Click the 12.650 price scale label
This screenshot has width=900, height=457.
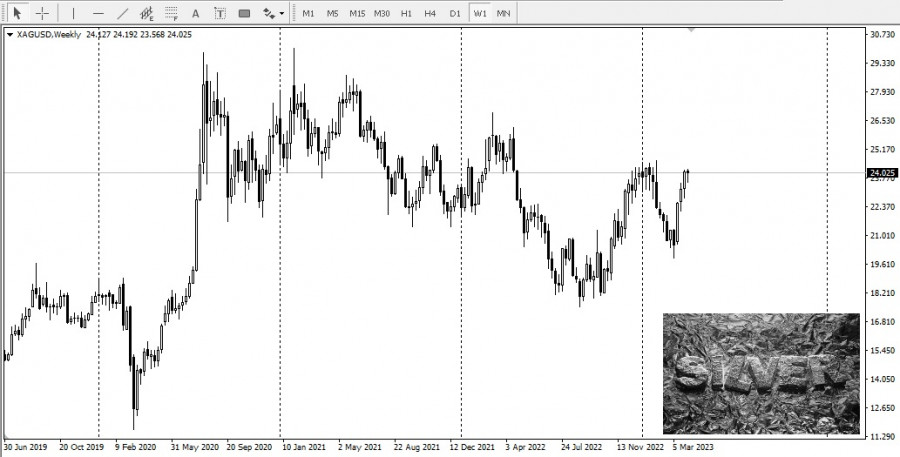pyautogui.click(x=883, y=408)
